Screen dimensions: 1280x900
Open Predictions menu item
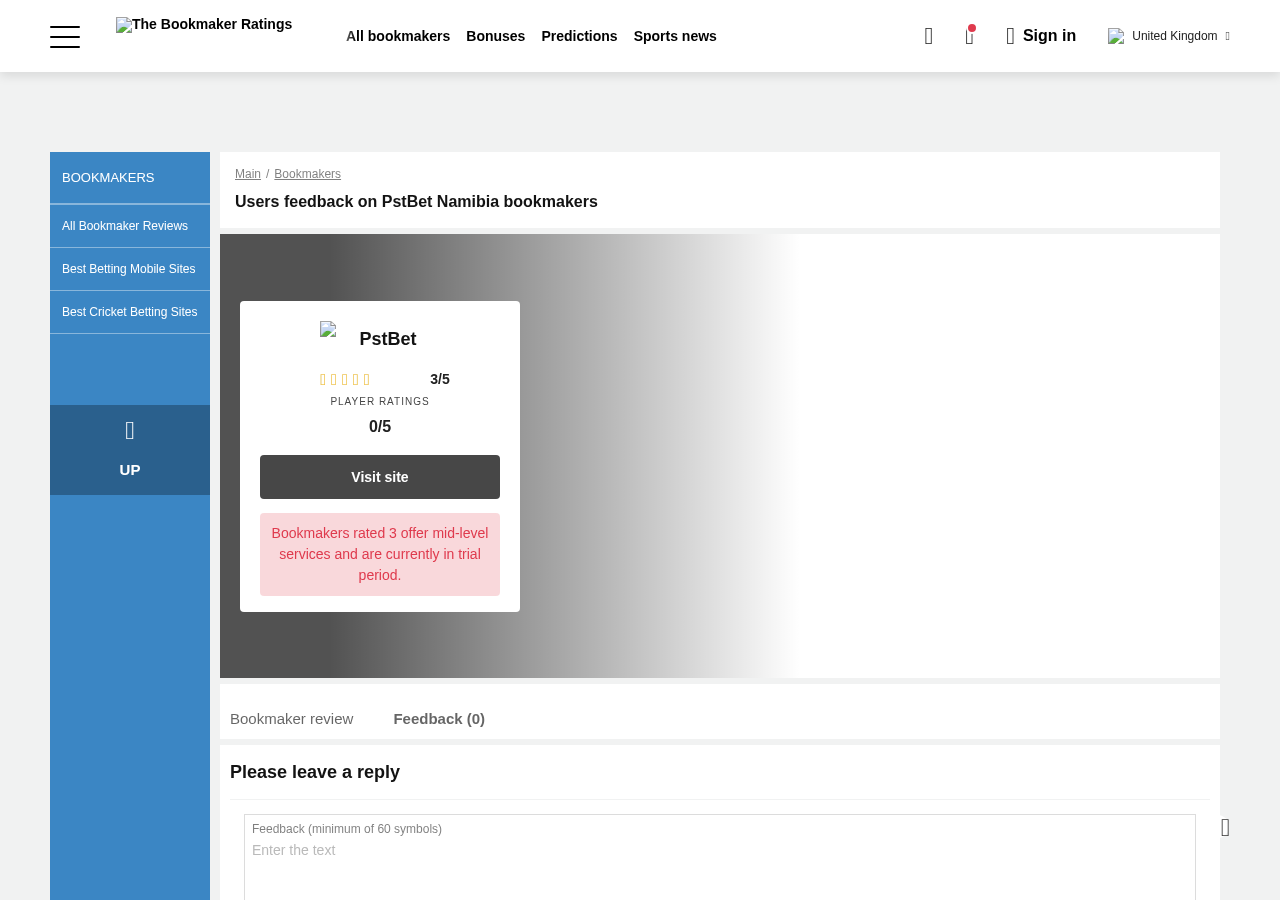[579, 36]
